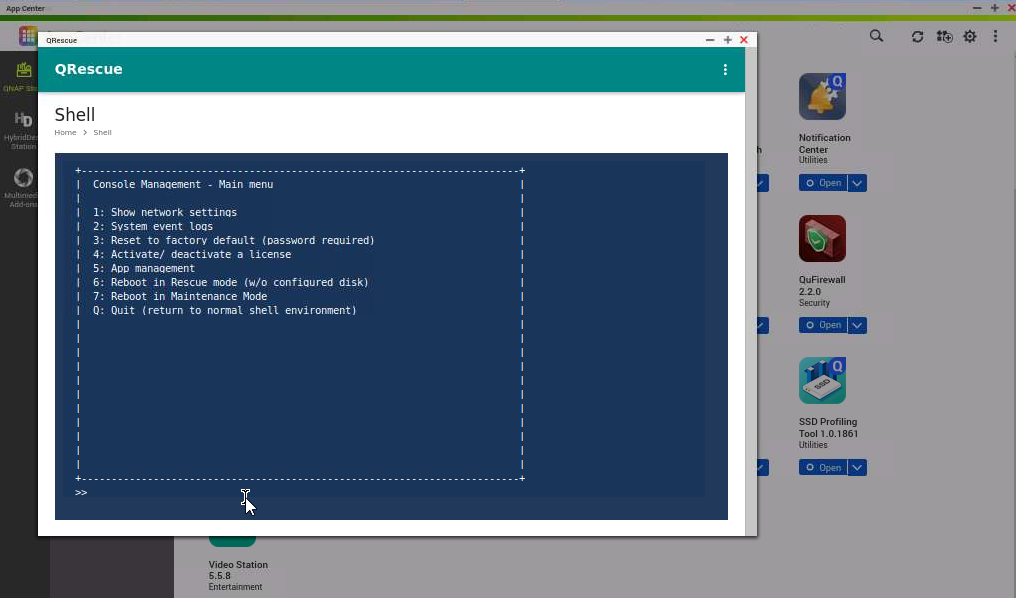Image resolution: width=1016 pixels, height=598 pixels.
Task: Click 'Show network settings' menu line
Action: 165,213
